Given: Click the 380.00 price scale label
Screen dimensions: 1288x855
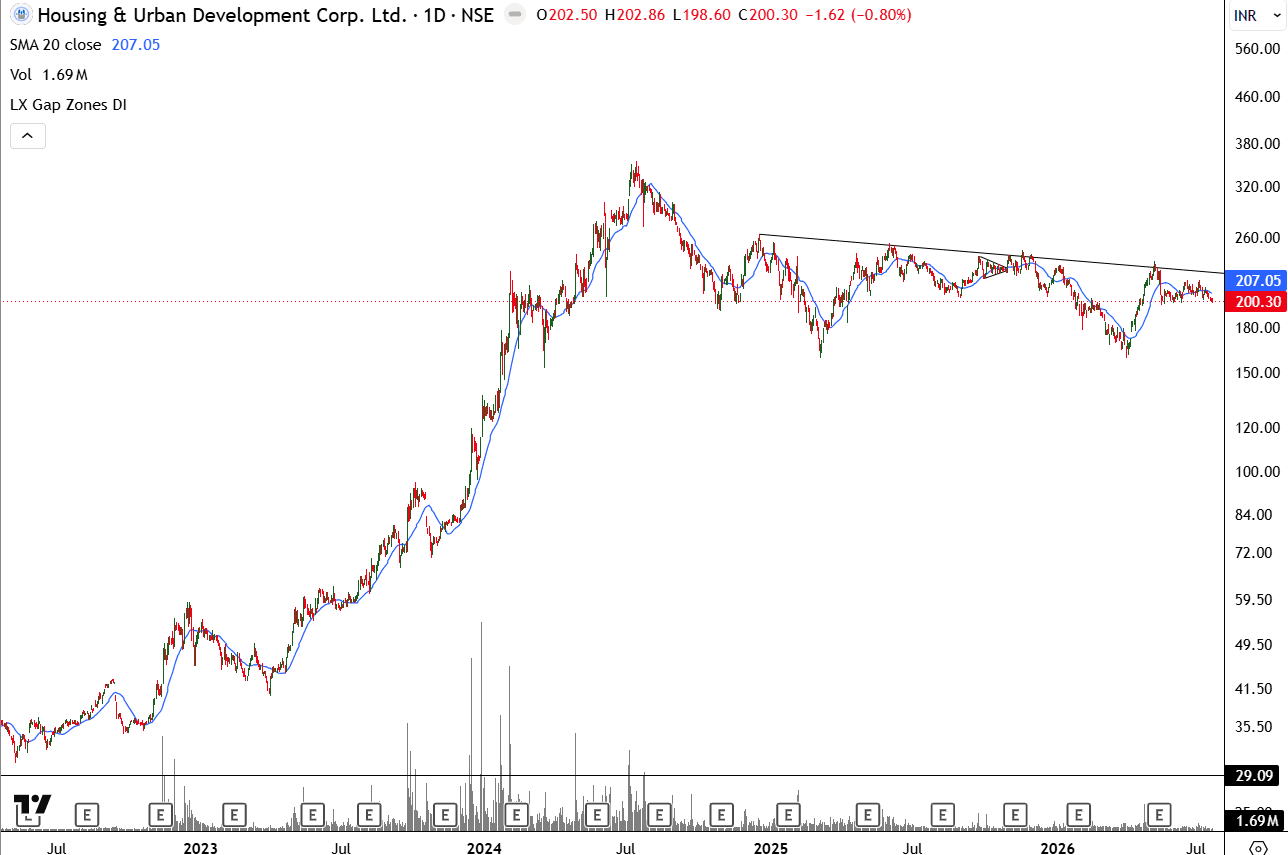Looking at the screenshot, I should coord(1257,143).
